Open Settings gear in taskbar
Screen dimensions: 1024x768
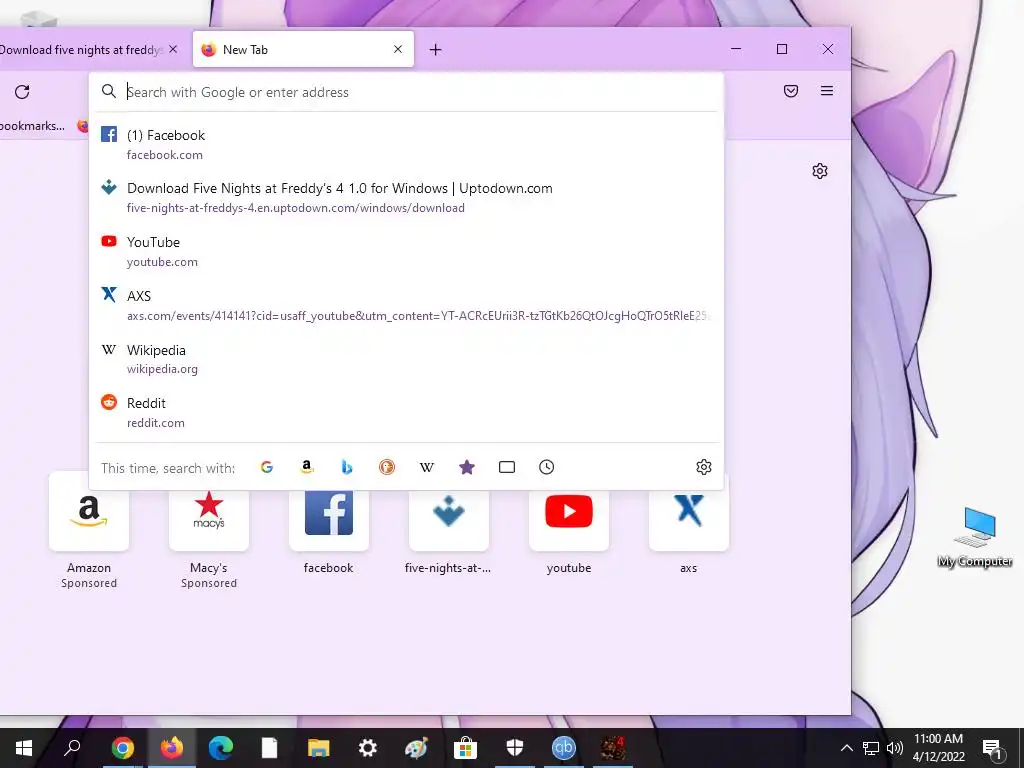point(368,748)
